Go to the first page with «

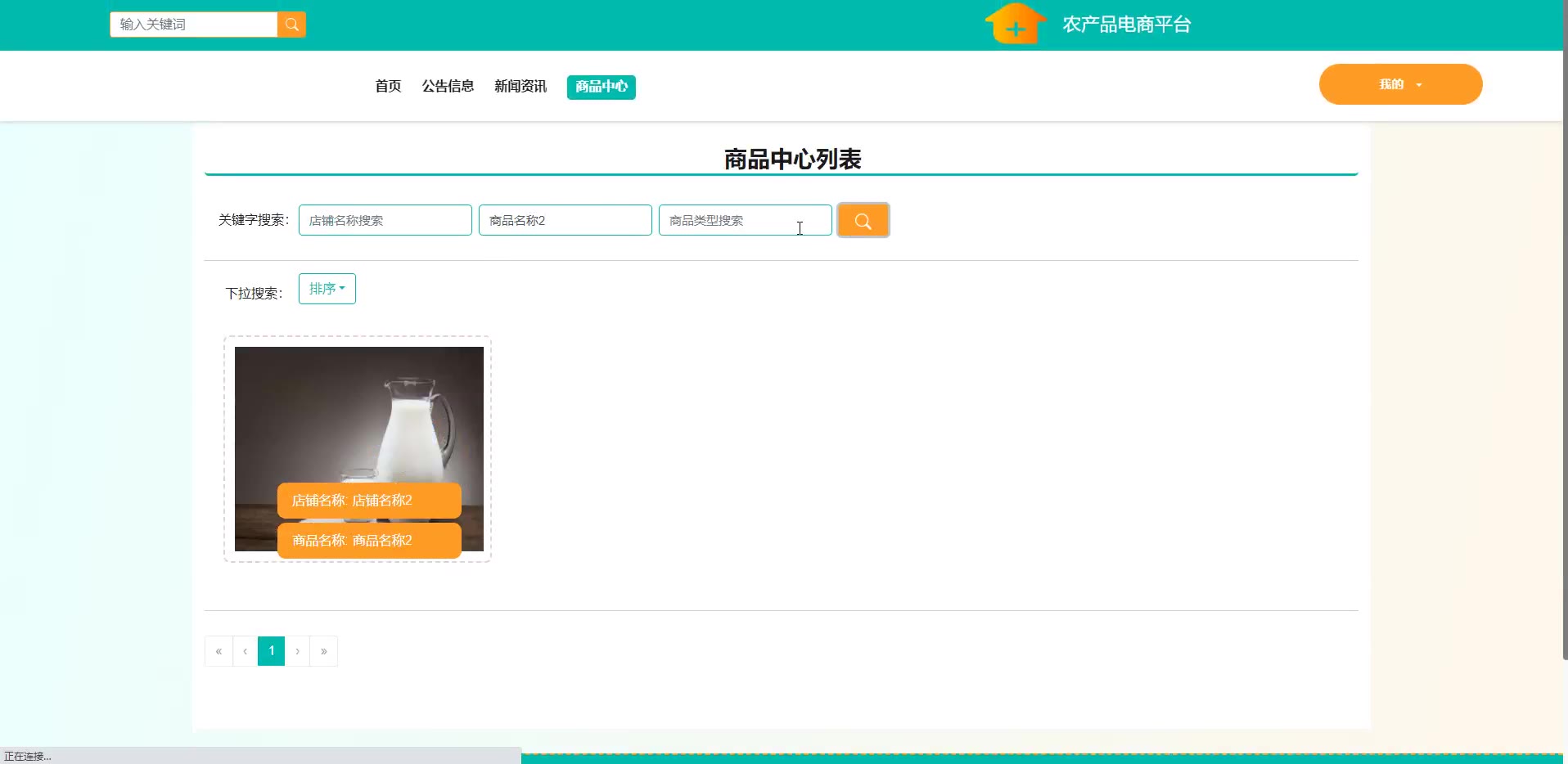219,651
